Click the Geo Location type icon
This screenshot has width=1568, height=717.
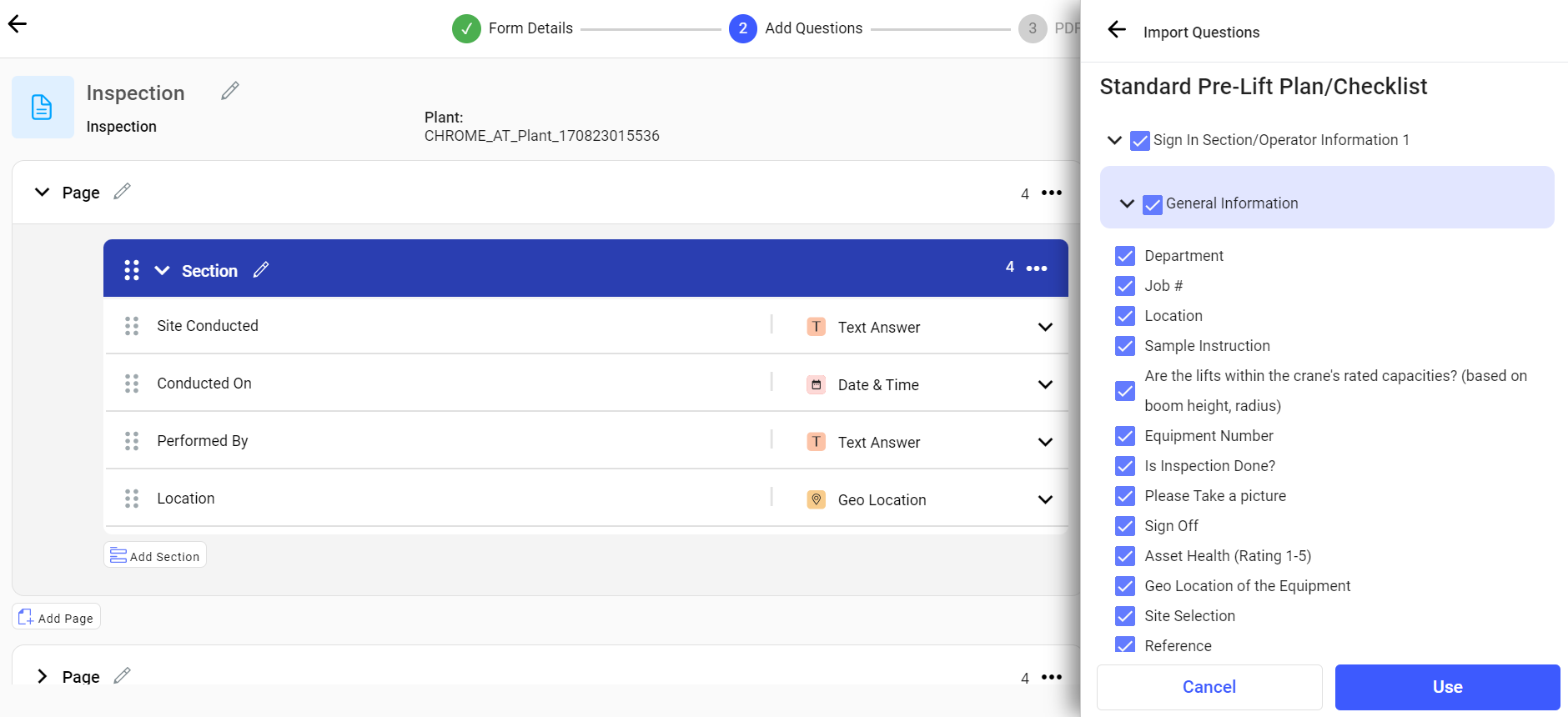[817, 499]
